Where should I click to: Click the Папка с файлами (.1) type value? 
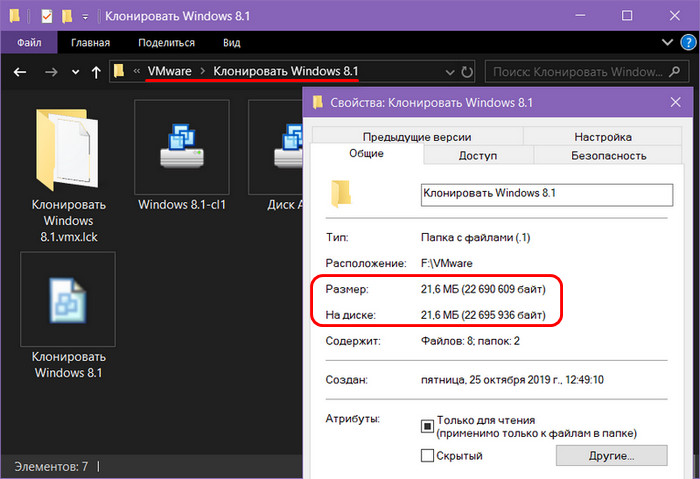pyautogui.click(x=475, y=237)
